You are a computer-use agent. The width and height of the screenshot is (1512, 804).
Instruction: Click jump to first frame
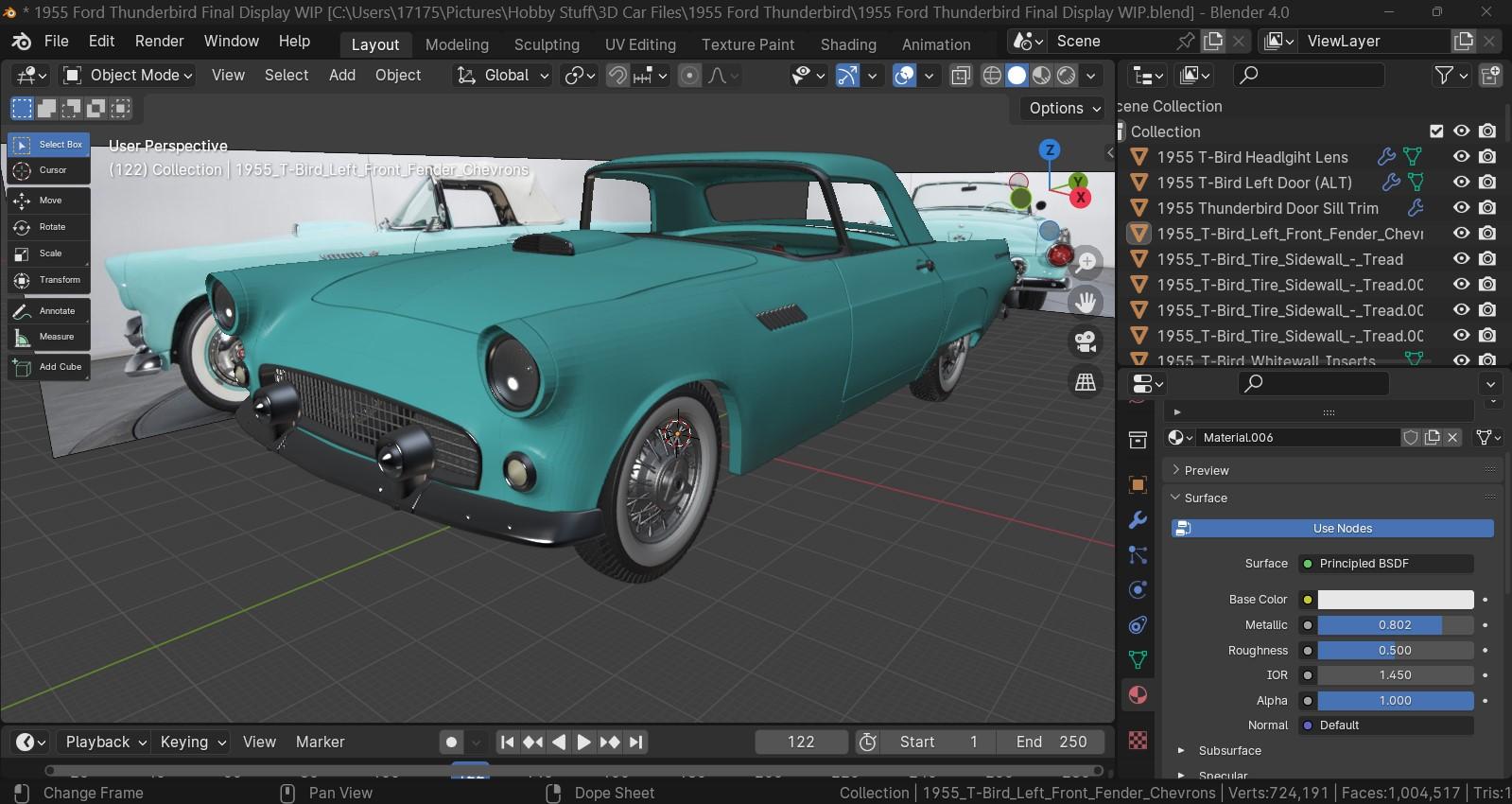508,743
